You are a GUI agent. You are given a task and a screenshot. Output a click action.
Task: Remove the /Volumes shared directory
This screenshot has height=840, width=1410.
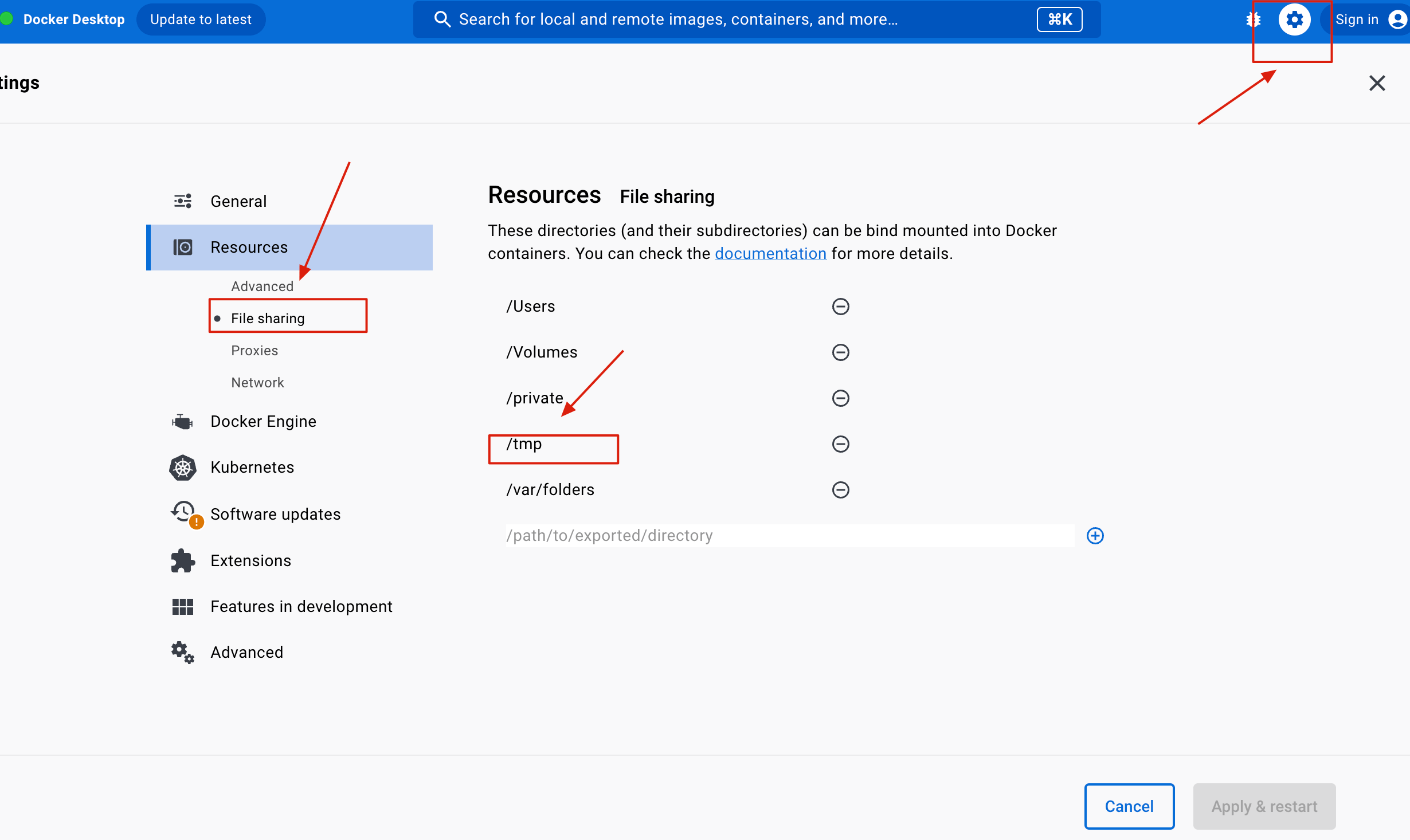tap(840, 352)
